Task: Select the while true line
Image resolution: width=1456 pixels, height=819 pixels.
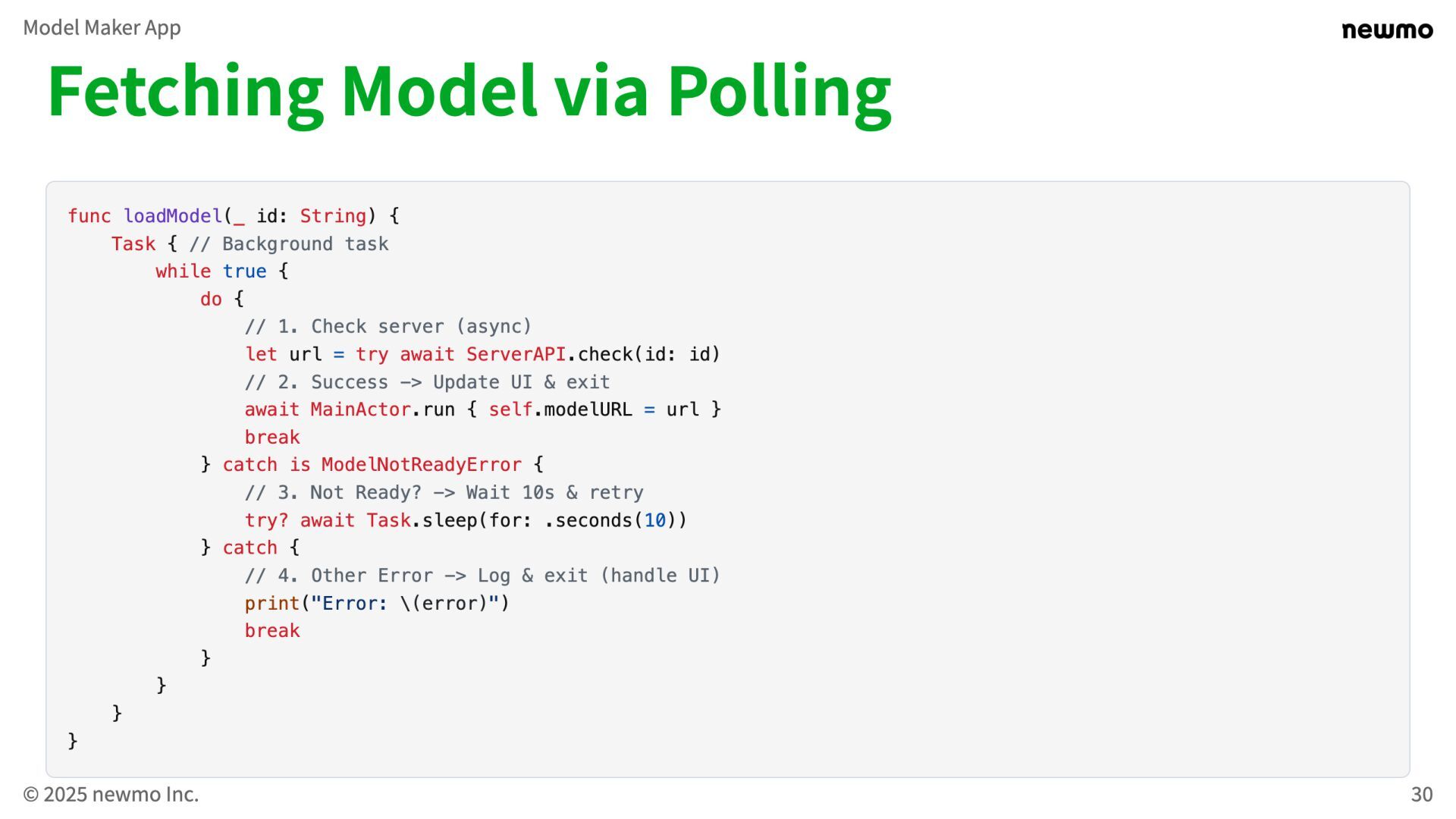Action: point(222,271)
